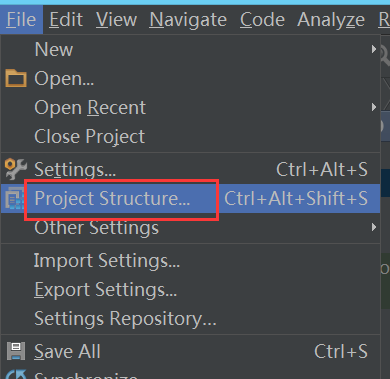Select Project Structure... menu entry
The width and height of the screenshot is (390, 379).
pos(190,198)
